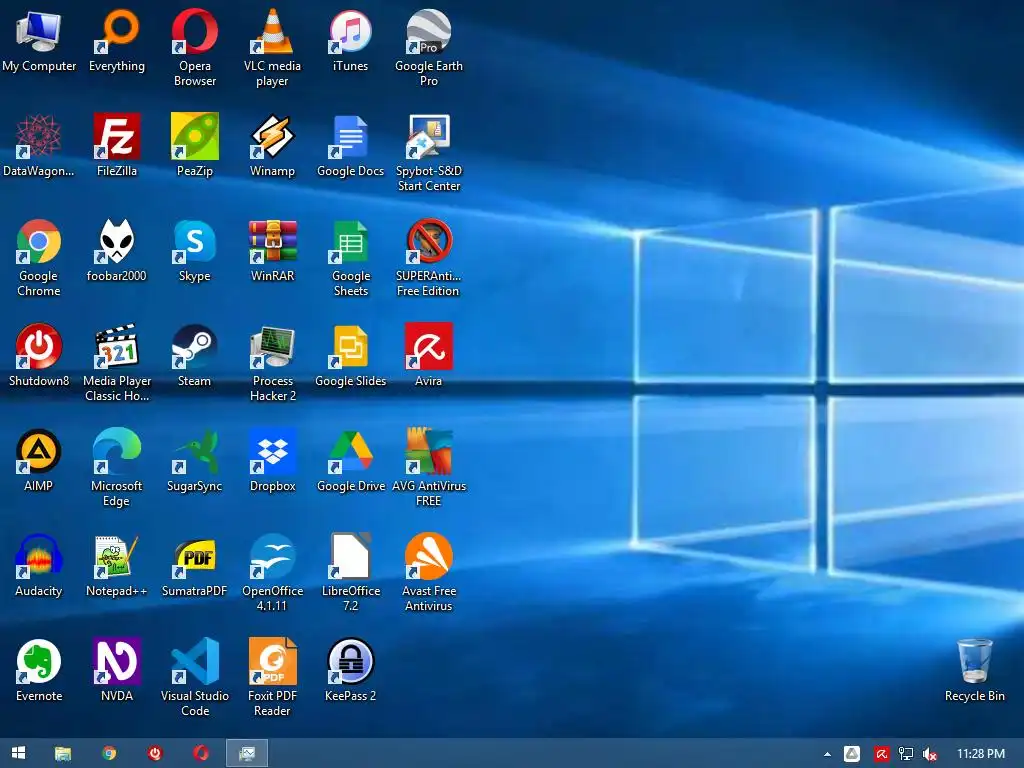The image size is (1024, 768).
Task: Click the Shutdown8 taskbar button
Action: coord(155,753)
